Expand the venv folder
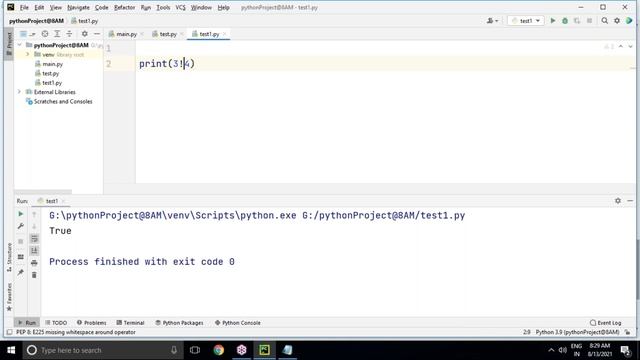This screenshot has width=640, height=360. pos(28,54)
